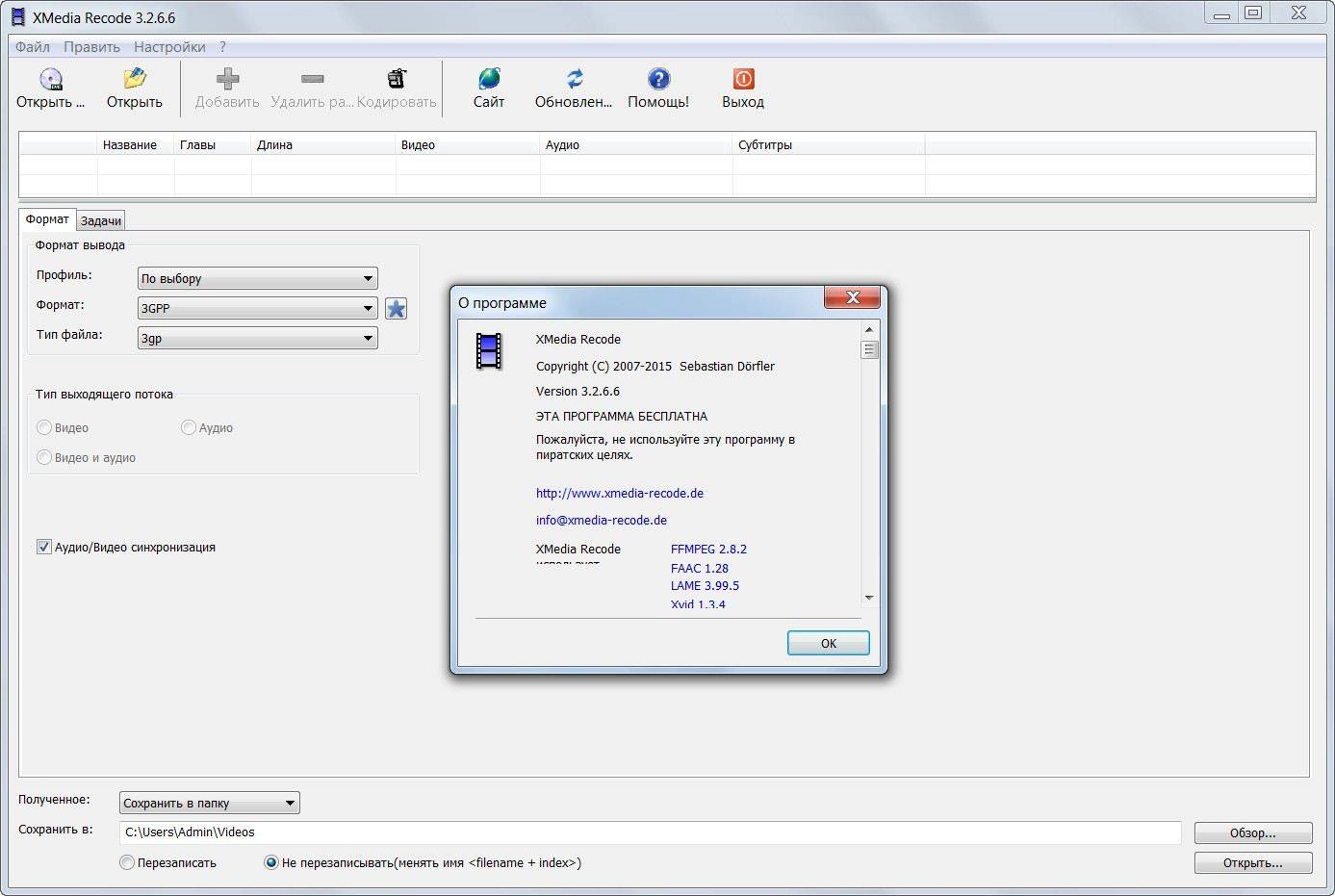The width and height of the screenshot is (1335, 896).
Task: Open help with Помощь question icon
Action: (658, 79)
